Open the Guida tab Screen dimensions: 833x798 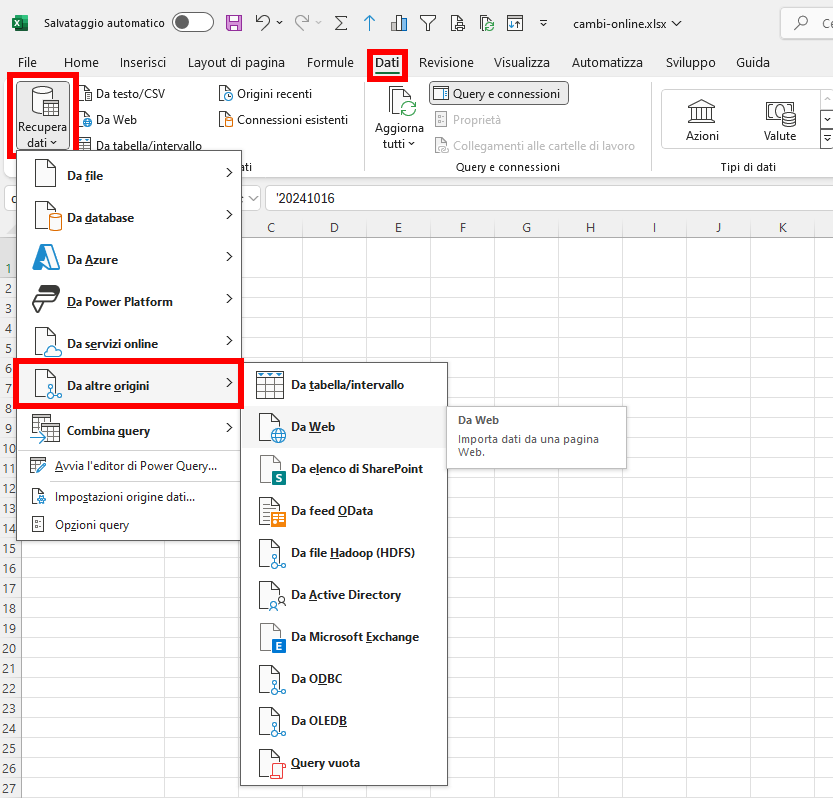[753, 63]
